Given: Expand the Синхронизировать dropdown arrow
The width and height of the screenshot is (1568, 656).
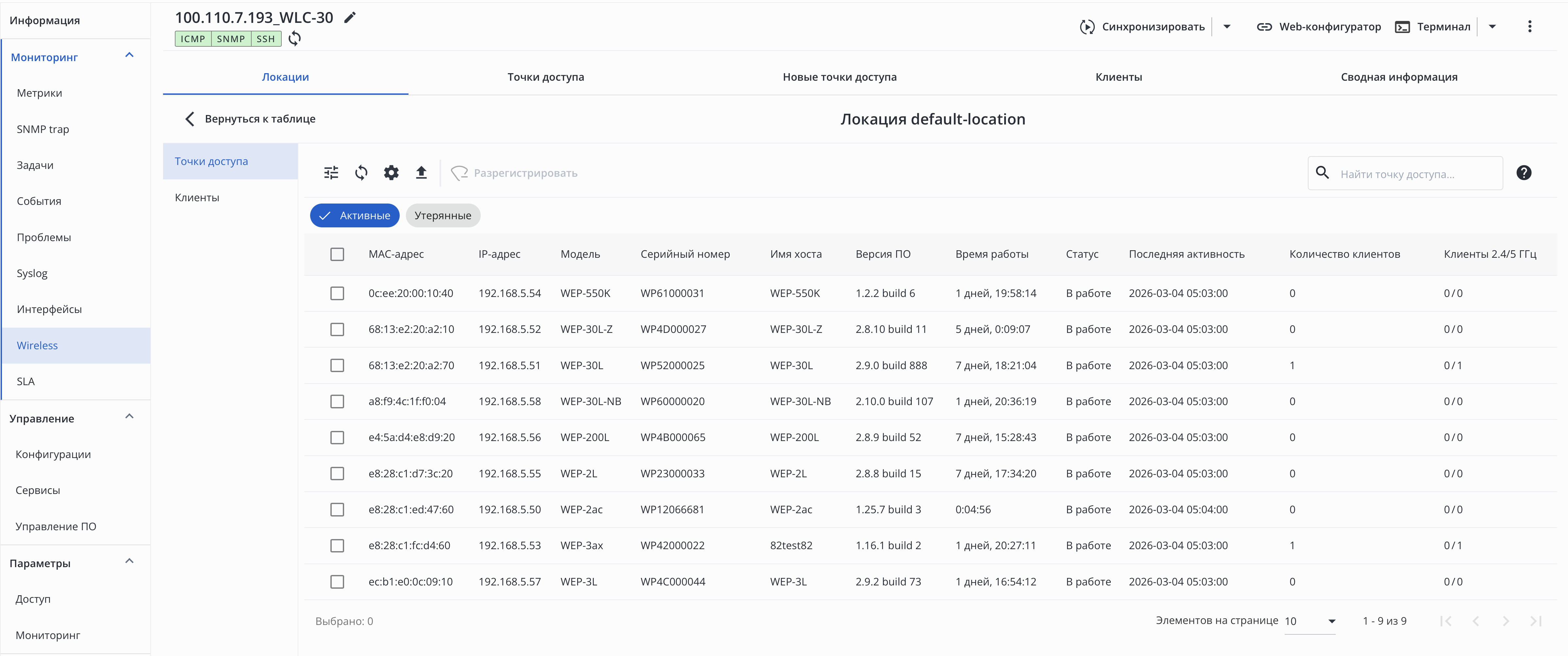Looking at the screenshot, I should tap(1227, 26).
